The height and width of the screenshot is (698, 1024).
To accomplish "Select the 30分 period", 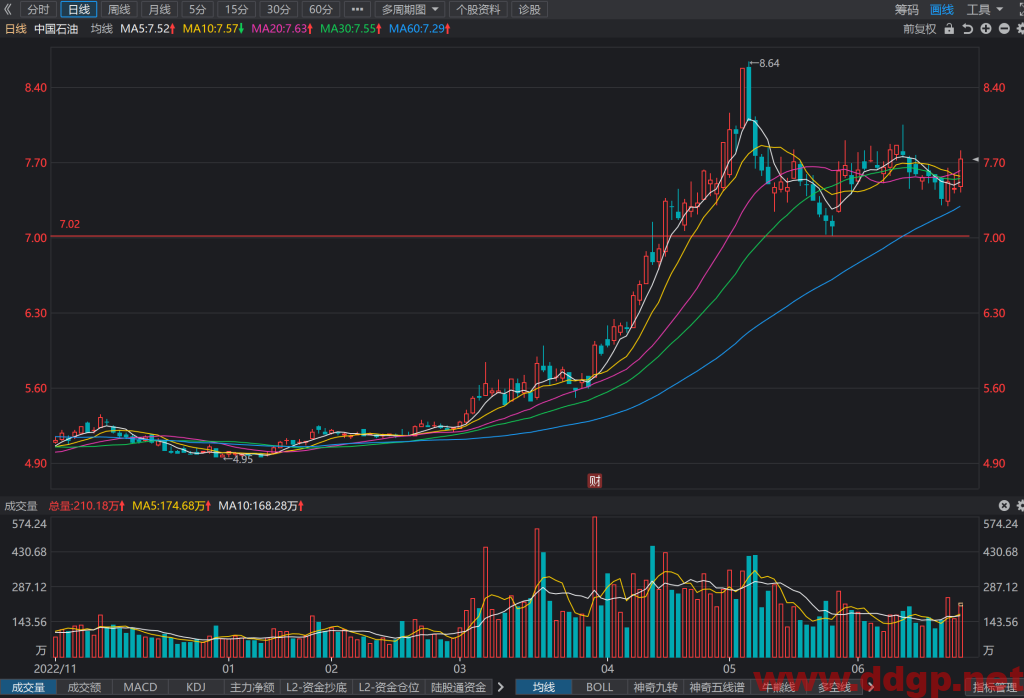I will tap(278, 9).
